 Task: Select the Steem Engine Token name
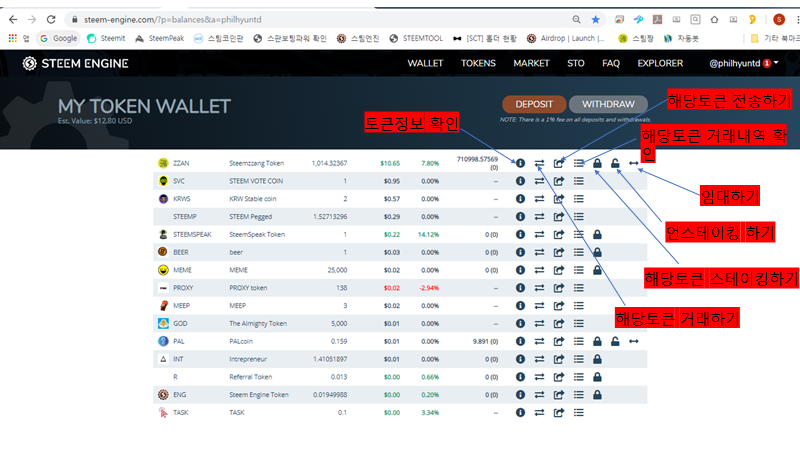point(259,395)
